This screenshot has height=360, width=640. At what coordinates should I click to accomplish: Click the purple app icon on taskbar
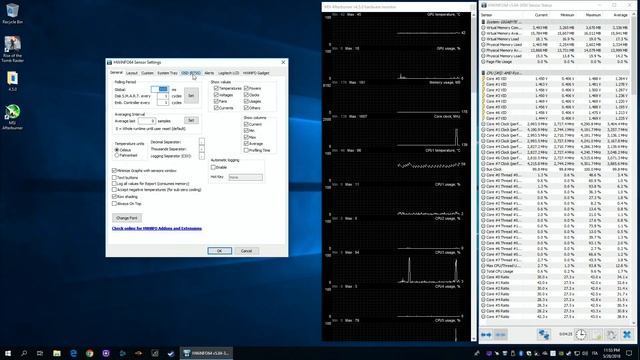tap(106, 353)
